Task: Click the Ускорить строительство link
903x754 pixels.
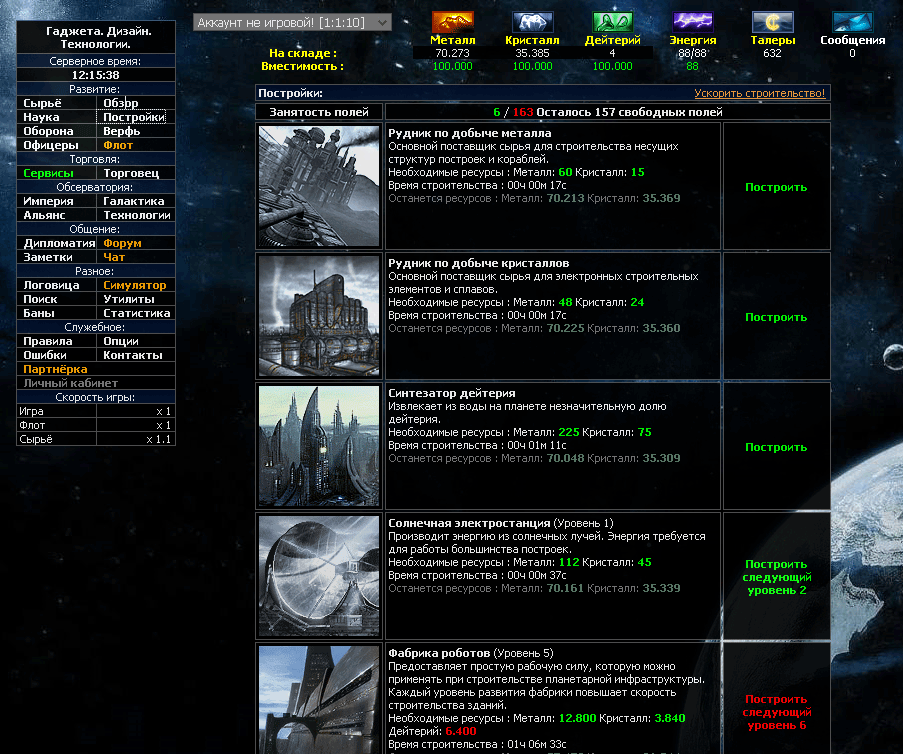Action: pyautogui.click(x=760, y=93)
